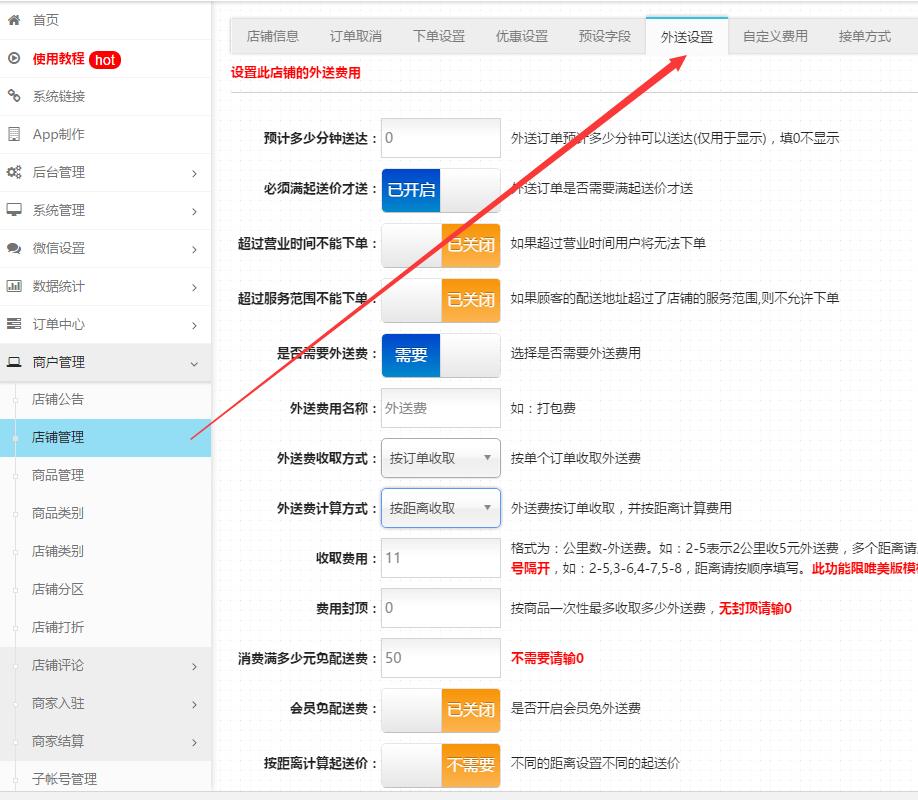Open 店铺打折 submenu item

pyautogui.click(x=105, y=627)
